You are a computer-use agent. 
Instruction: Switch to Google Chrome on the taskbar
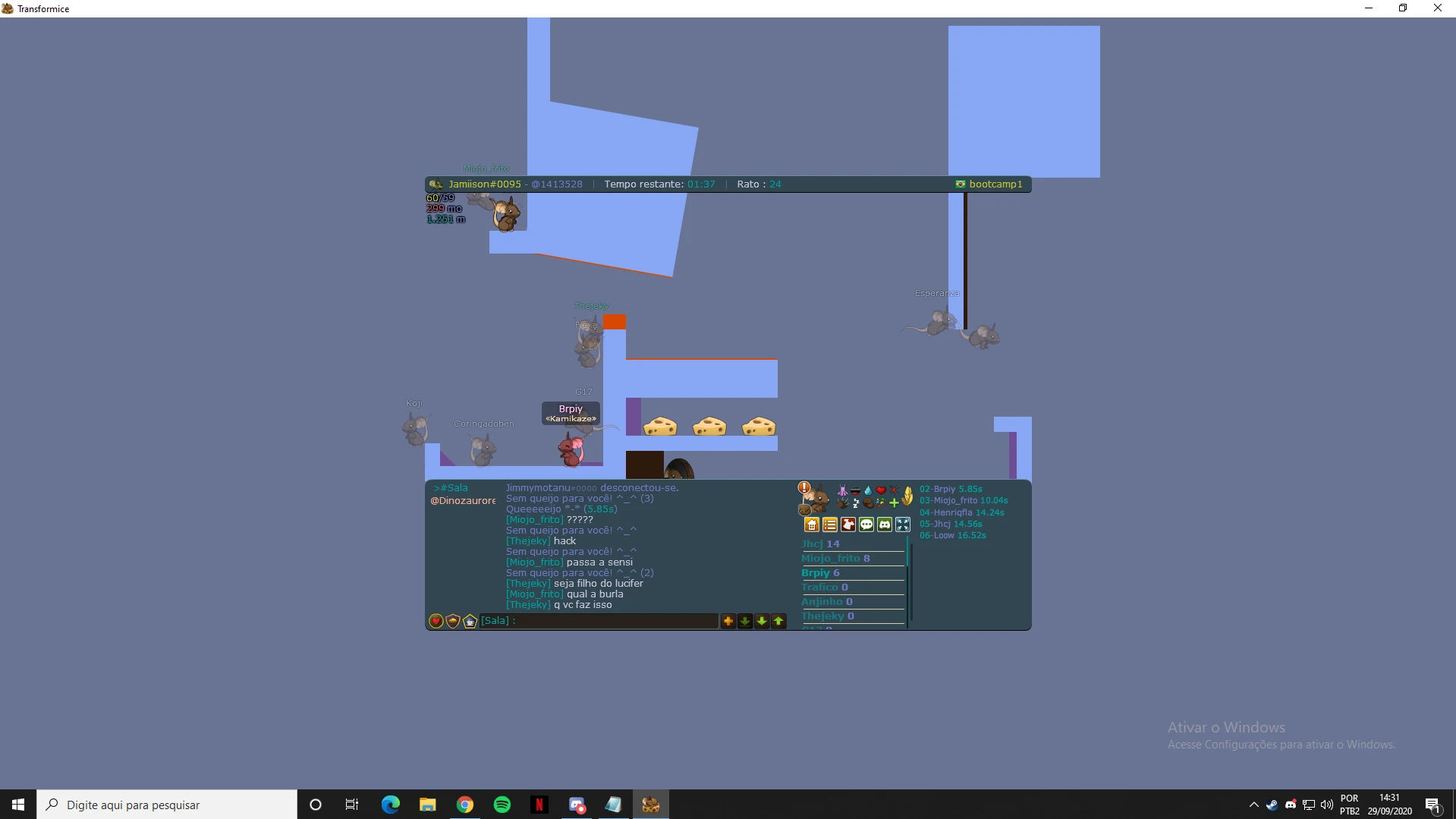[x=465, y=805]
